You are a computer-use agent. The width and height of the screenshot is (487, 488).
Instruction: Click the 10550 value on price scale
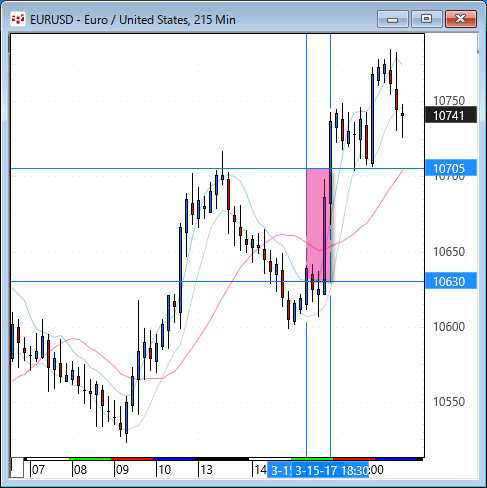(x=449, y=402)
